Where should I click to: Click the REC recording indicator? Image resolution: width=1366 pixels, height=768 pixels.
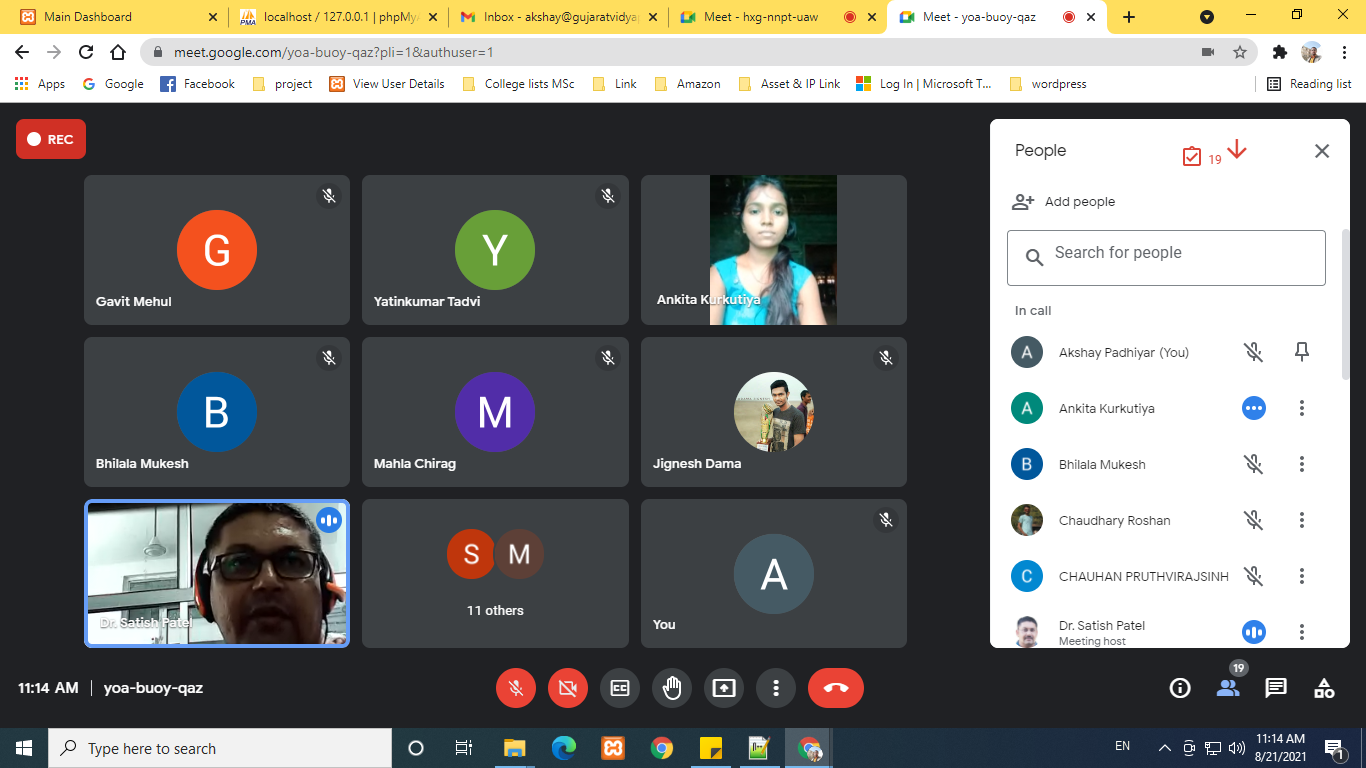51,139
